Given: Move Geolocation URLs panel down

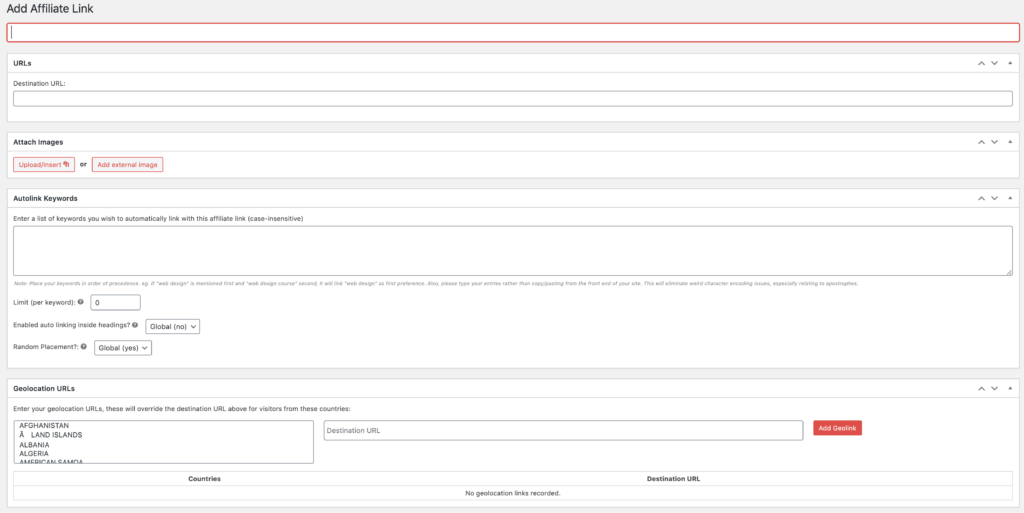Looking at the screenshot, I should (x=995, y=388).
